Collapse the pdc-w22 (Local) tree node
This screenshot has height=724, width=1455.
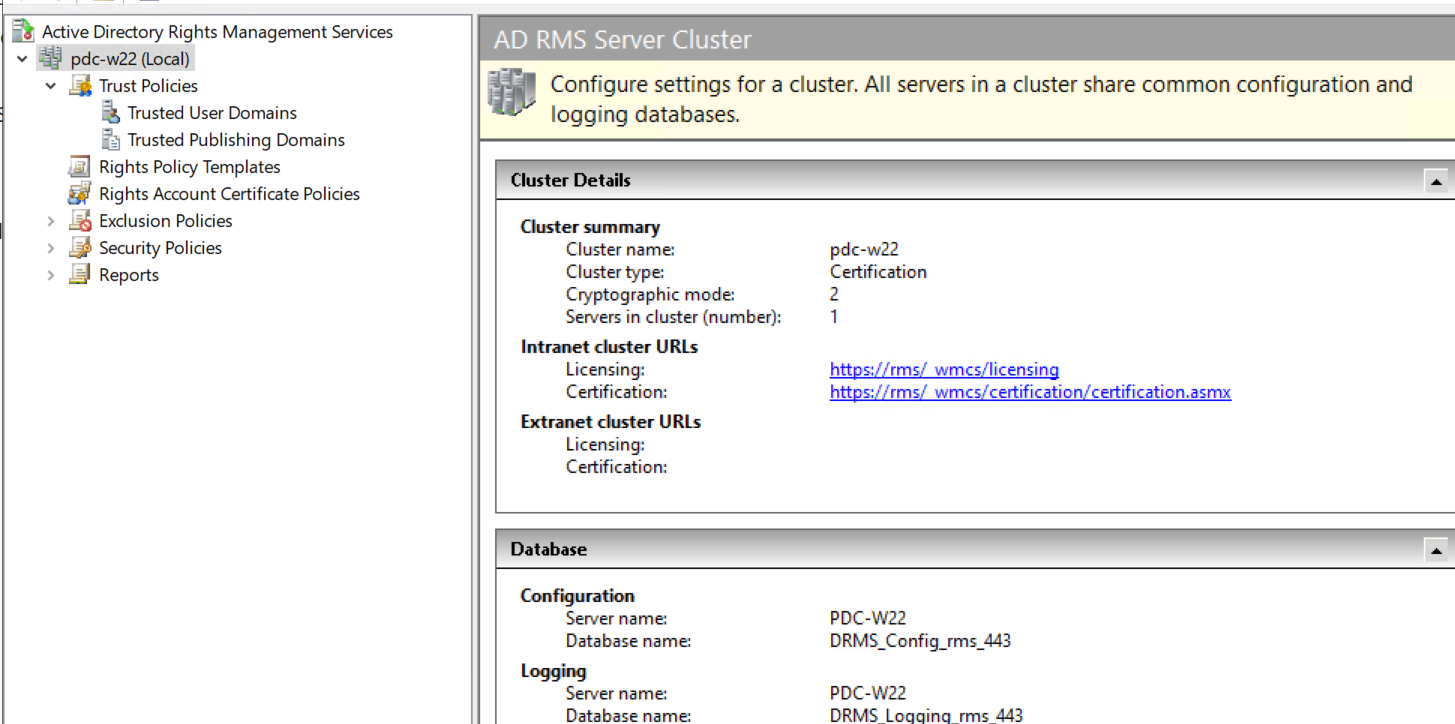23,59
